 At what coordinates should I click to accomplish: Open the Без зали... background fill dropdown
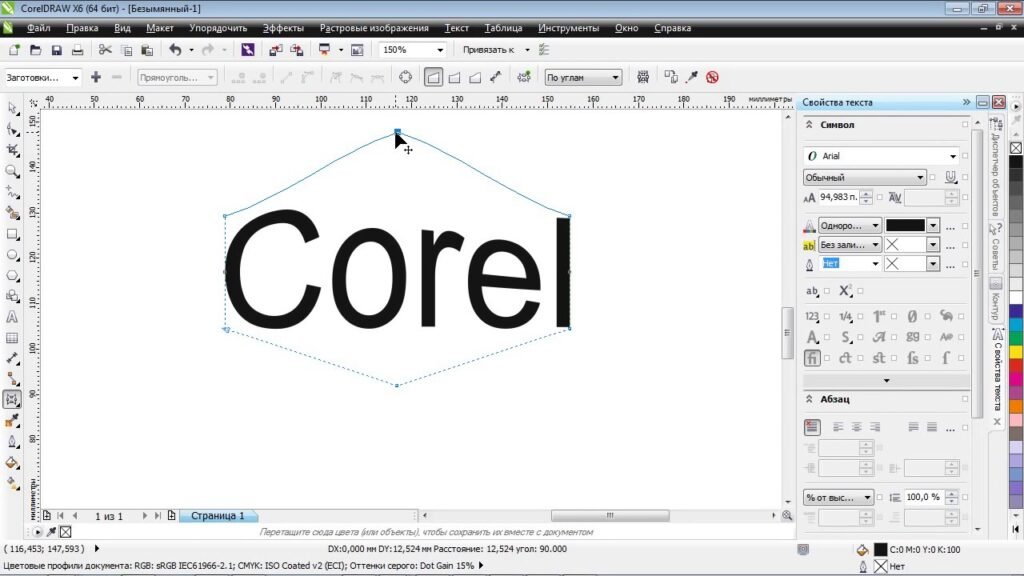850,244
